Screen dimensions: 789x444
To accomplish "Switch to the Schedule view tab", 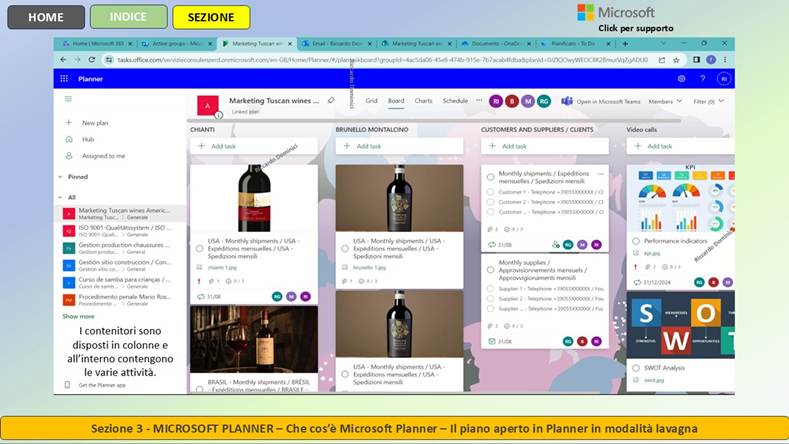I will pos(455,101).
